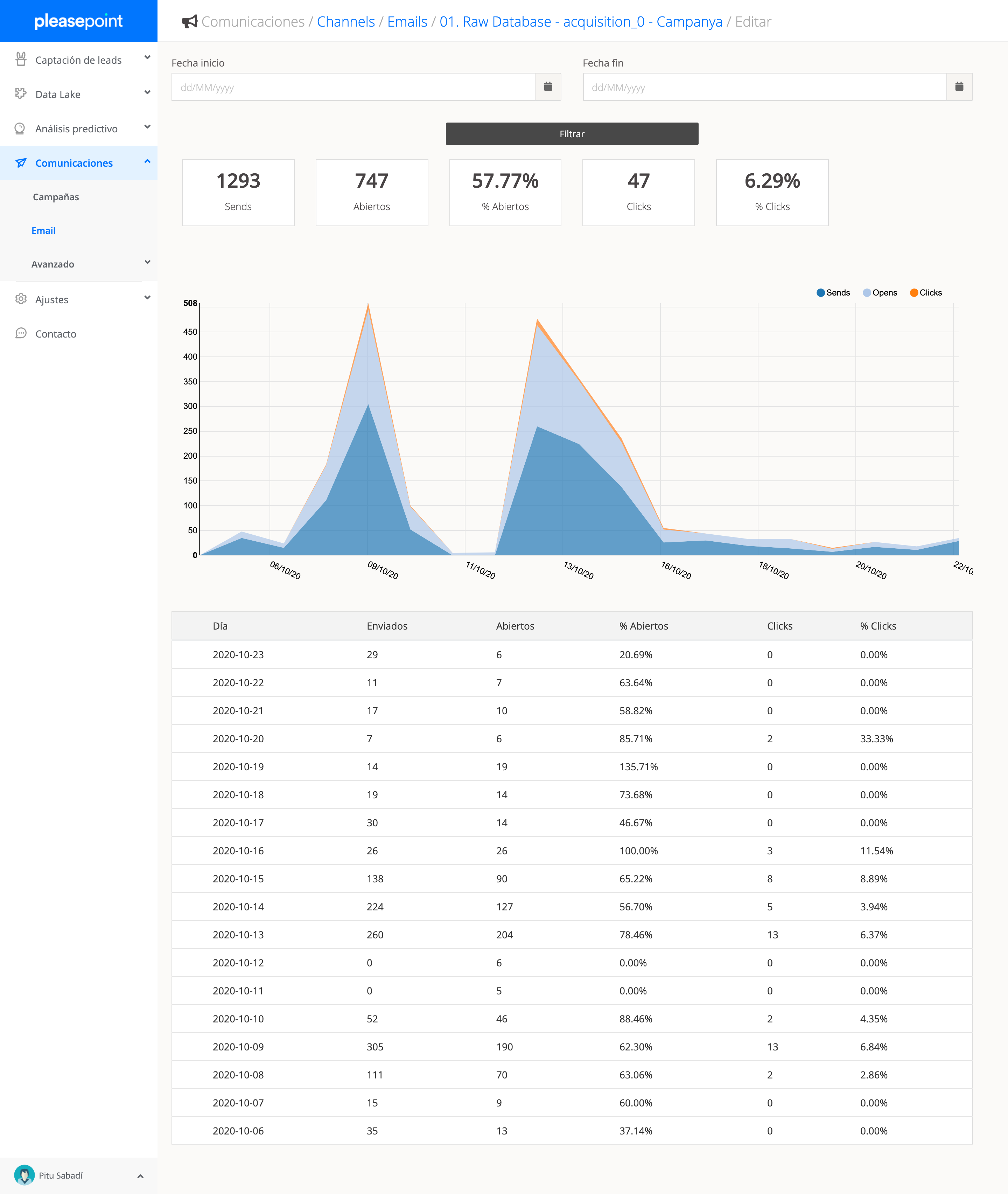Open the Channels breadcrumb link

point(346,22)
